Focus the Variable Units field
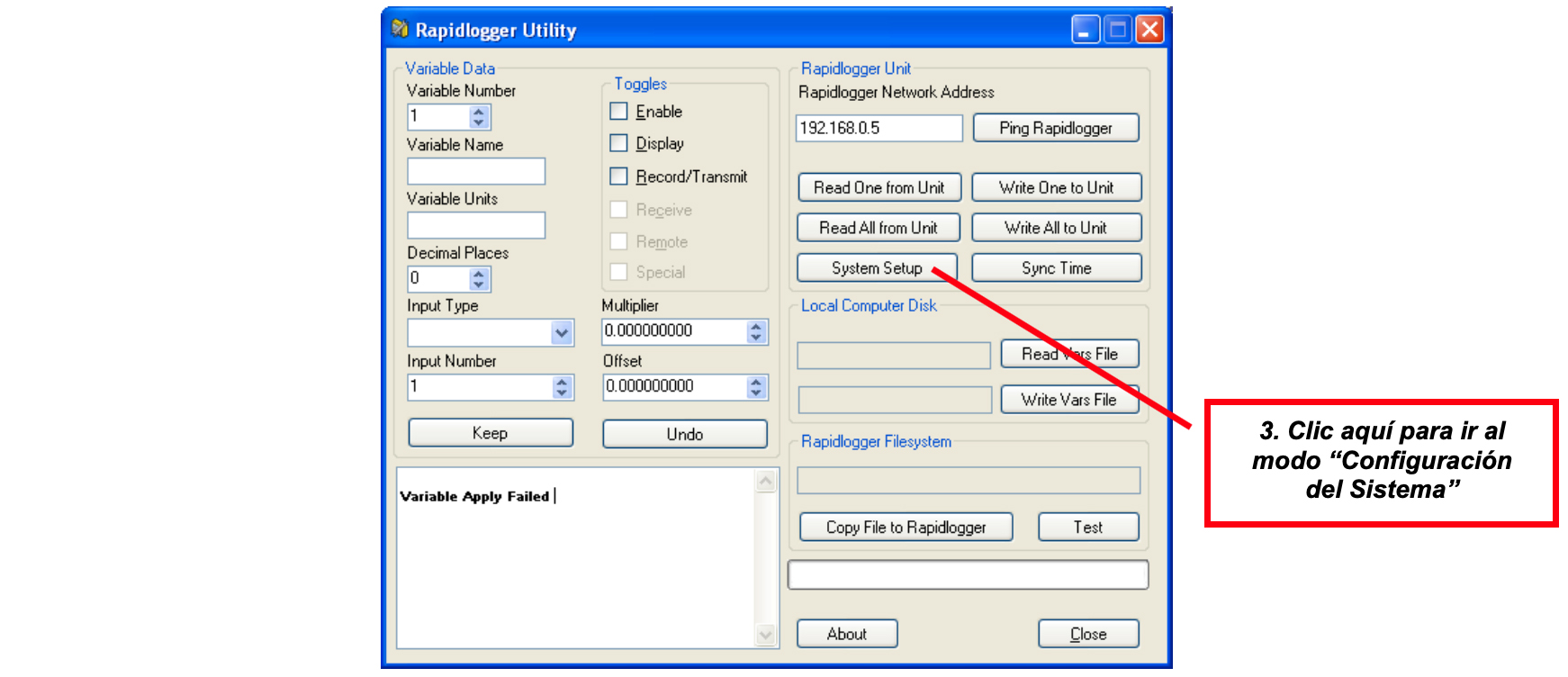This screenshot has width=1568, height=677. click(x=476, y=225)
